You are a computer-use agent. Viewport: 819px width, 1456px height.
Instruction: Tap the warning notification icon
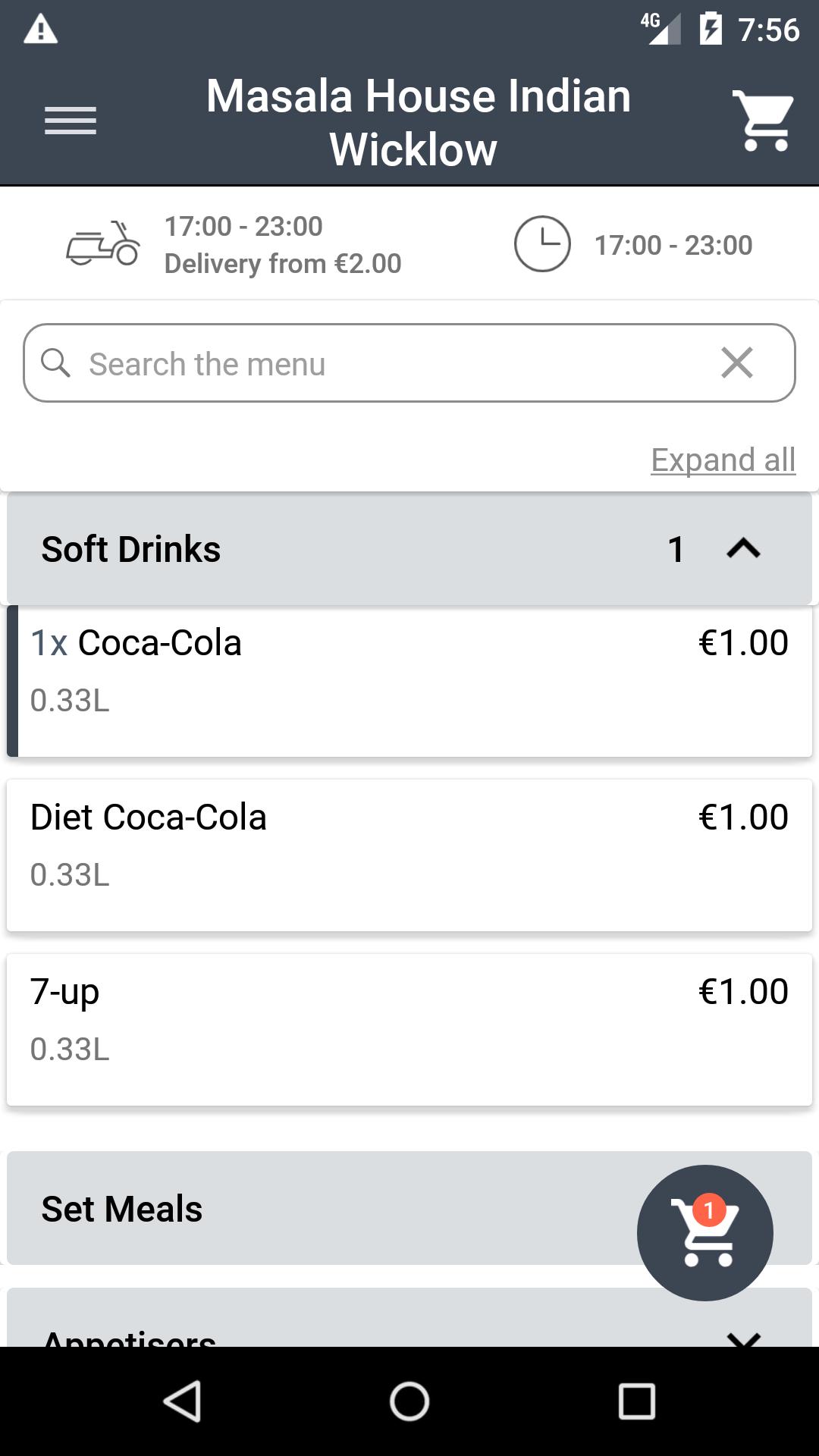(x=41, y=30)
